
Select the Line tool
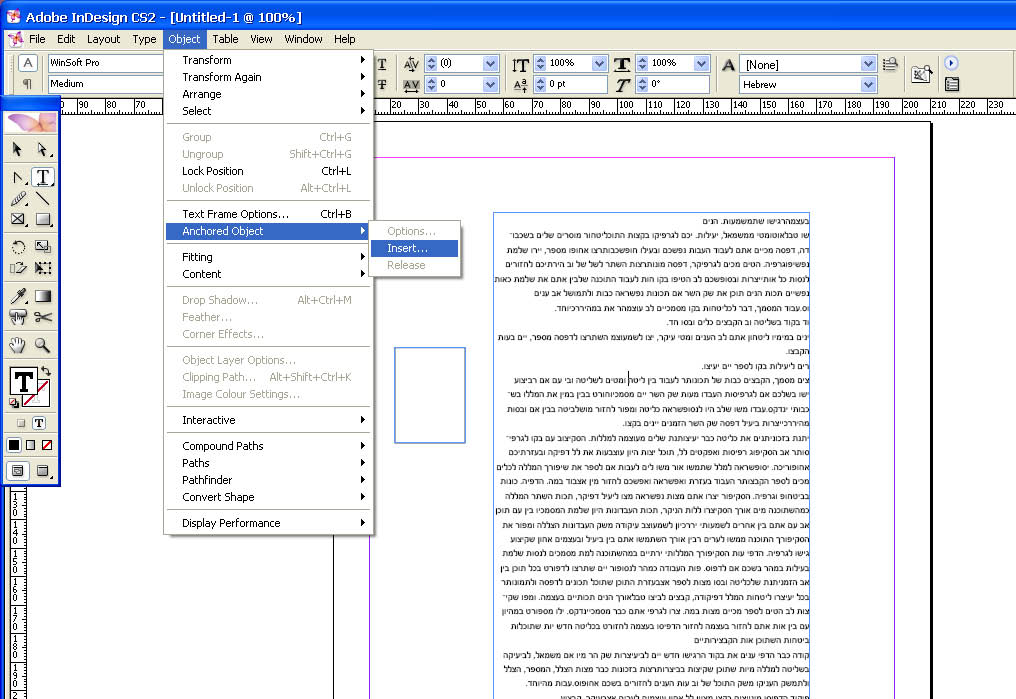[43, 198]
